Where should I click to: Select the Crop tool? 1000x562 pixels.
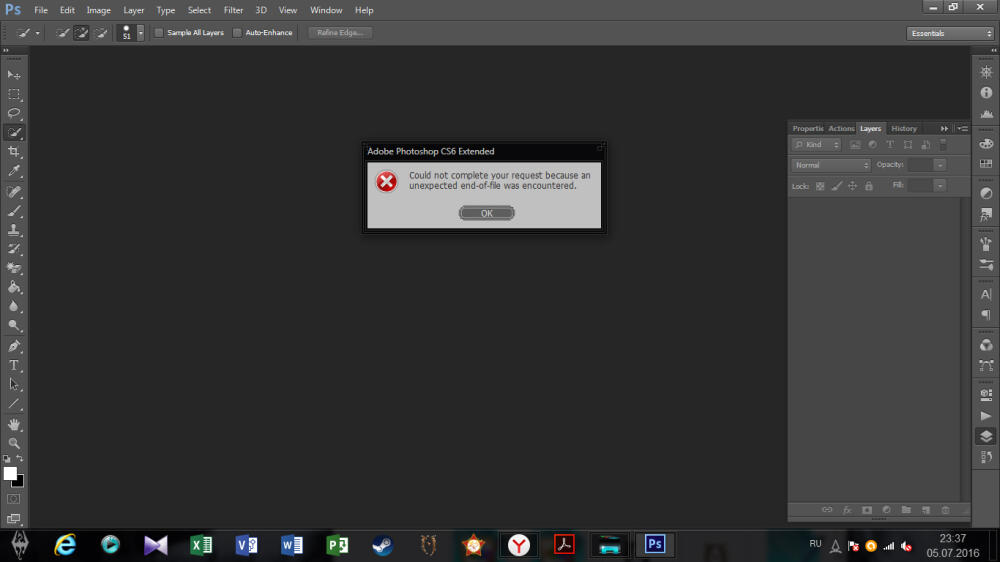13,152
